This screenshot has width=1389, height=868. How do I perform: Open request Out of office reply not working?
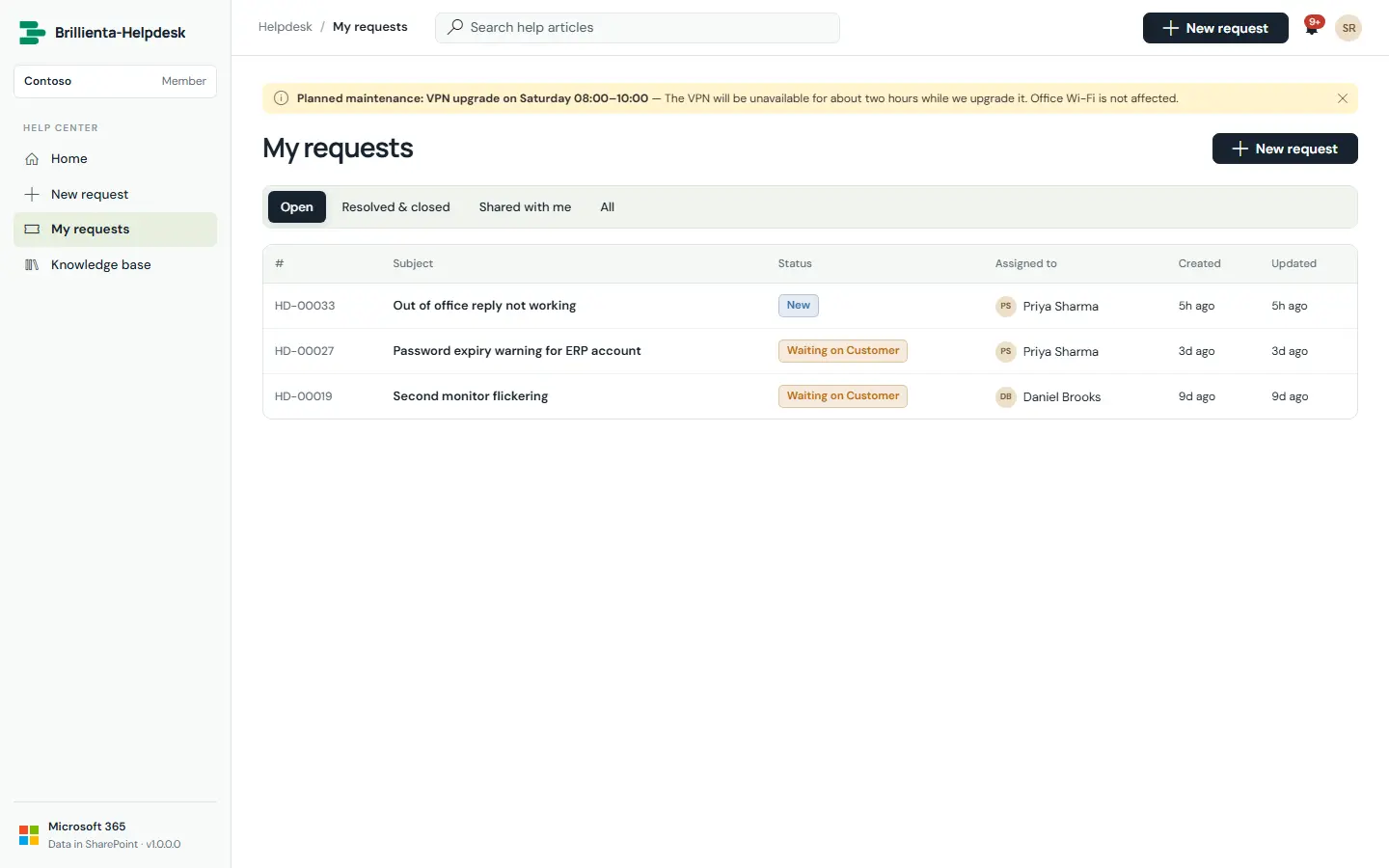click(x=484, y=306)
